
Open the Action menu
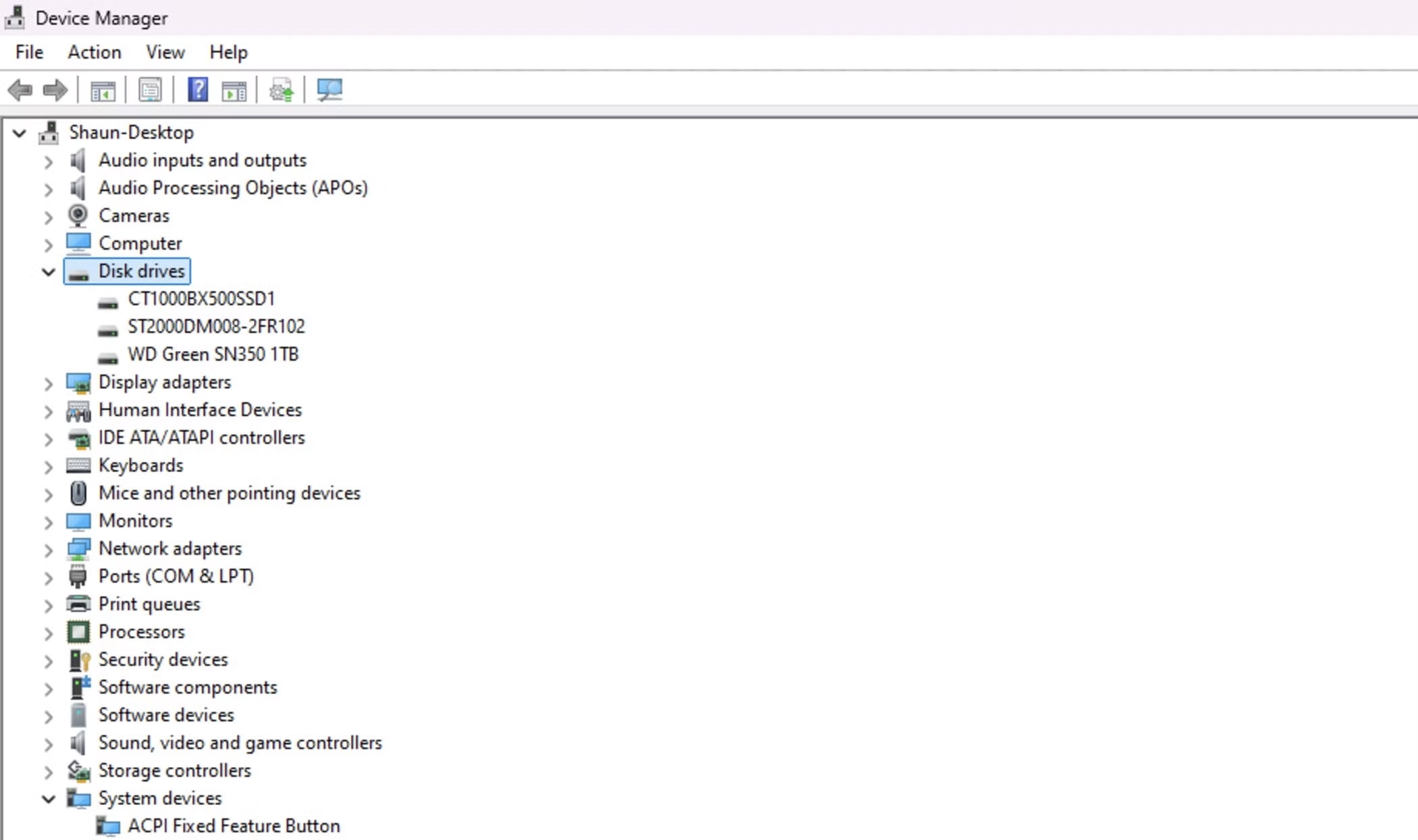click(94, 52)
